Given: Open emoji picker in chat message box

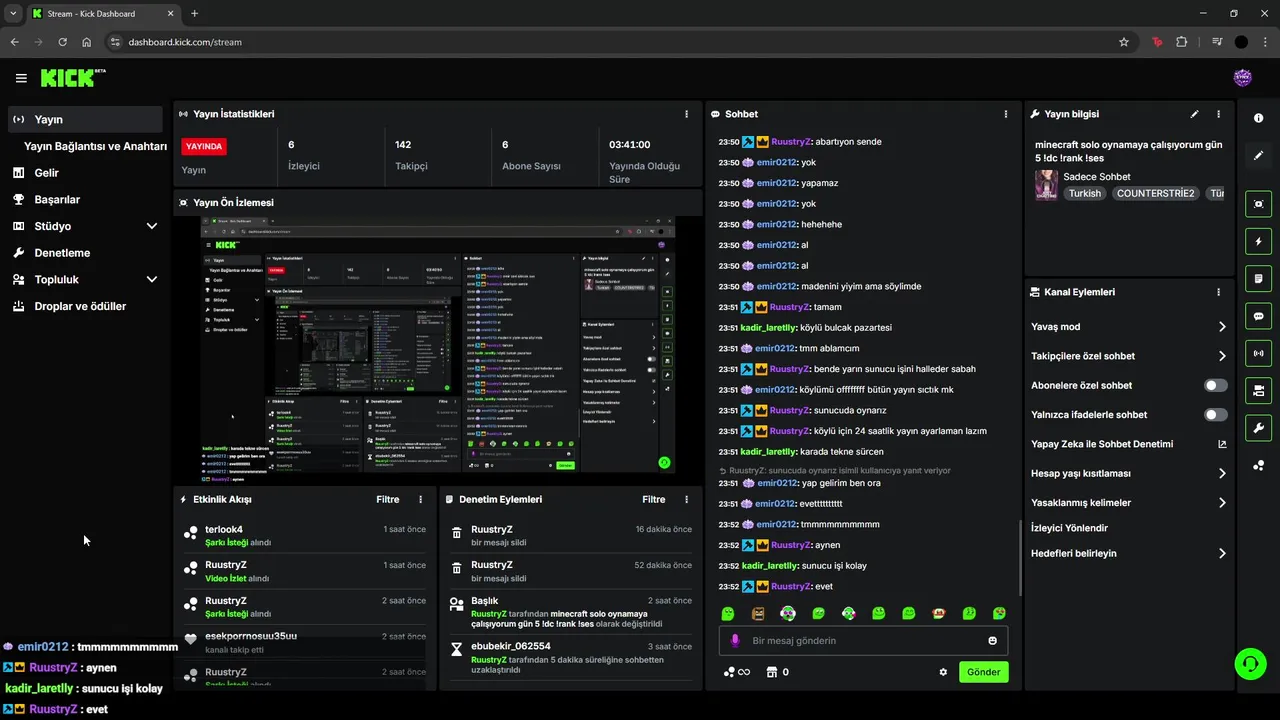Looking at the screenshot, I should pyautogui.click(x=993, y=640).
